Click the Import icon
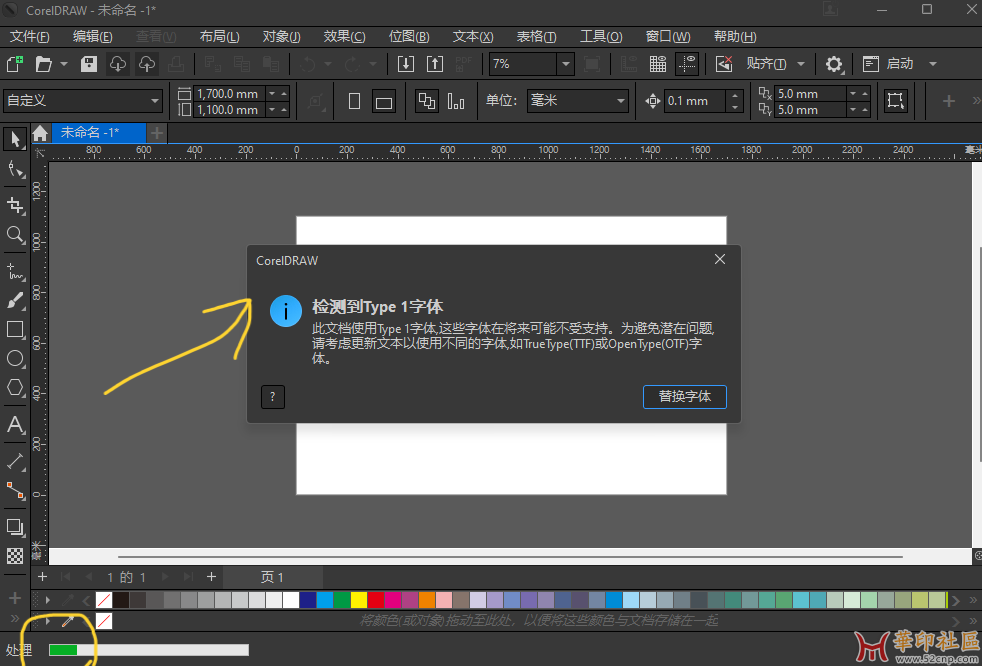Image resolution: width=982 pixels, height=666 pixels. coord(406,64)
